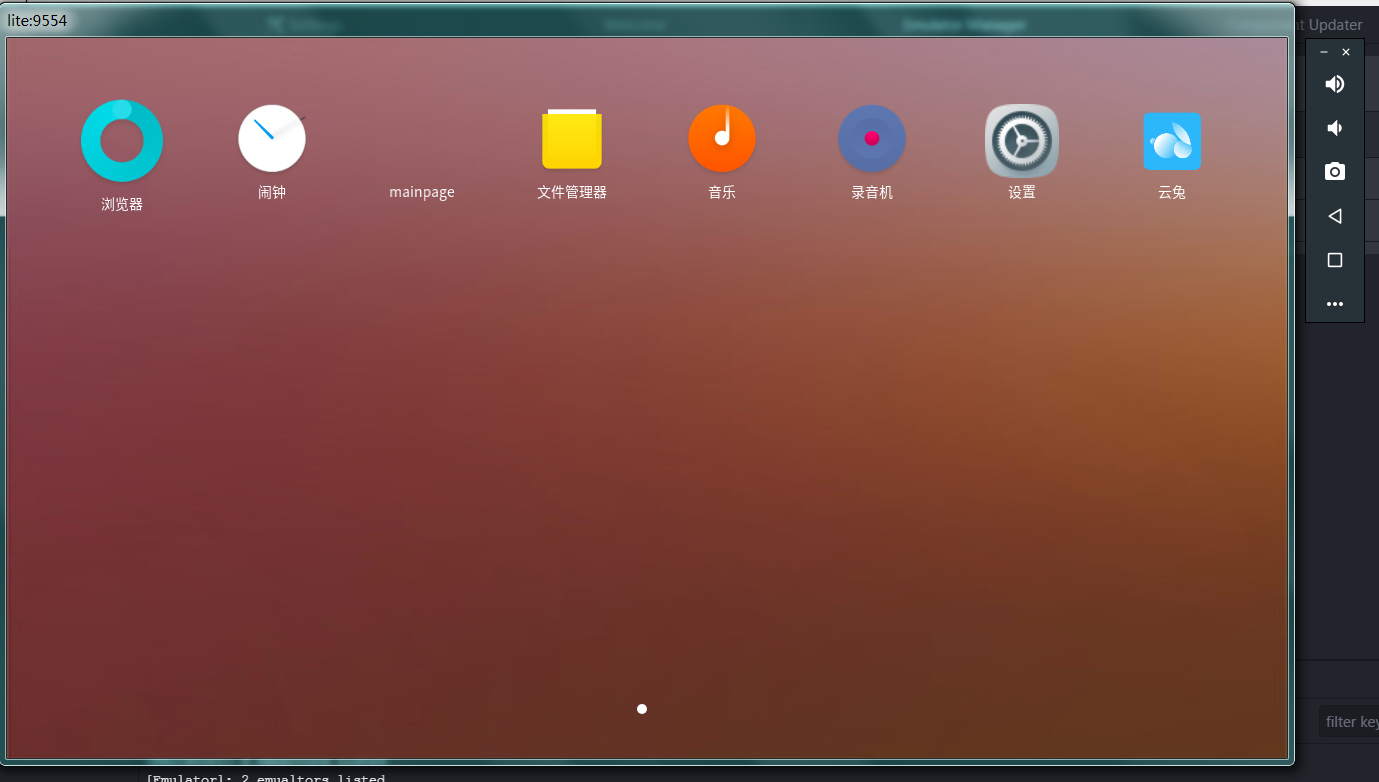
Task: Minimize the emulator side toolbar
Action: 1324,52
